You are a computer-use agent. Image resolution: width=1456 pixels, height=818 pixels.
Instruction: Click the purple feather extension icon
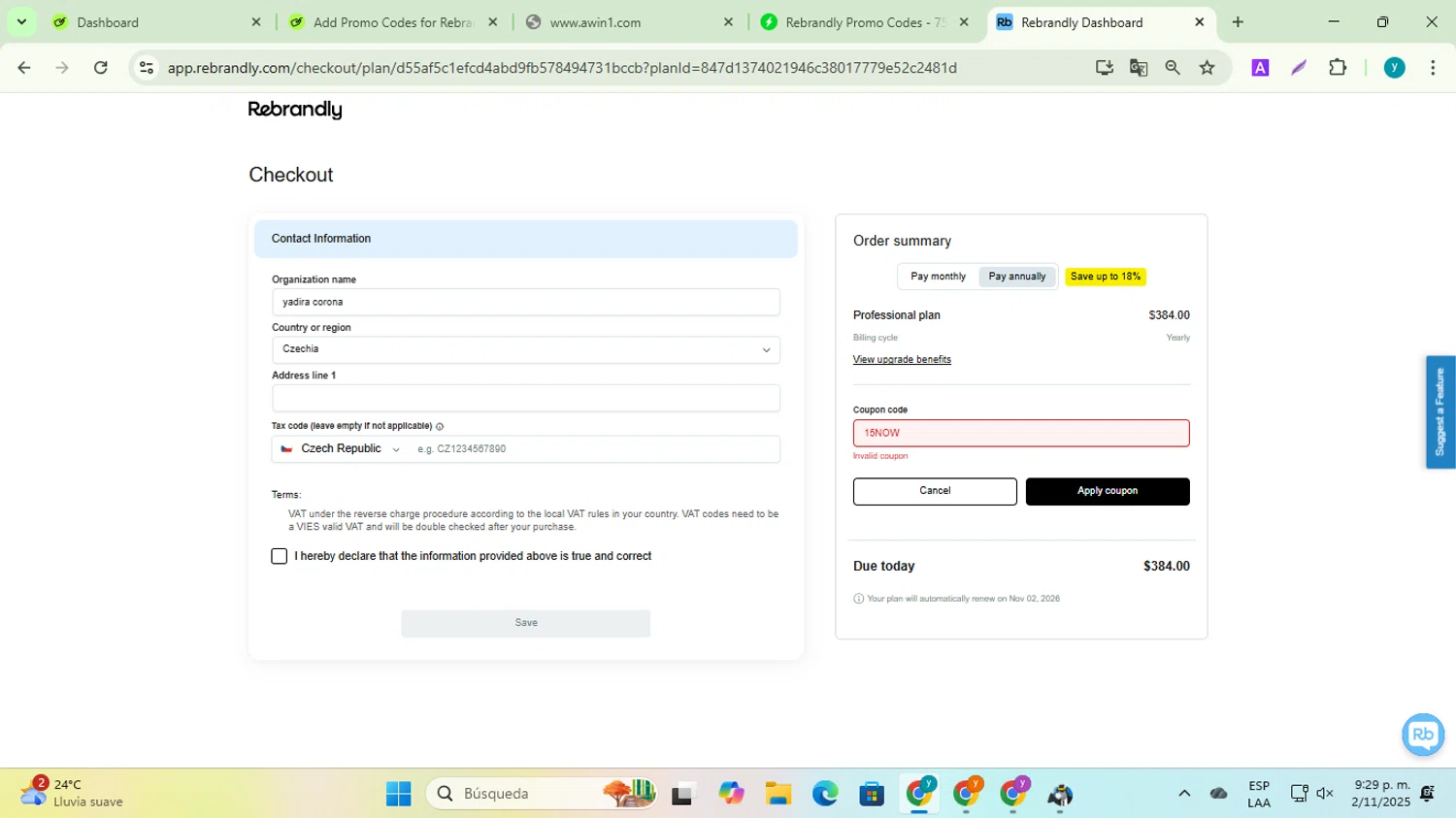click(1299, 67)
